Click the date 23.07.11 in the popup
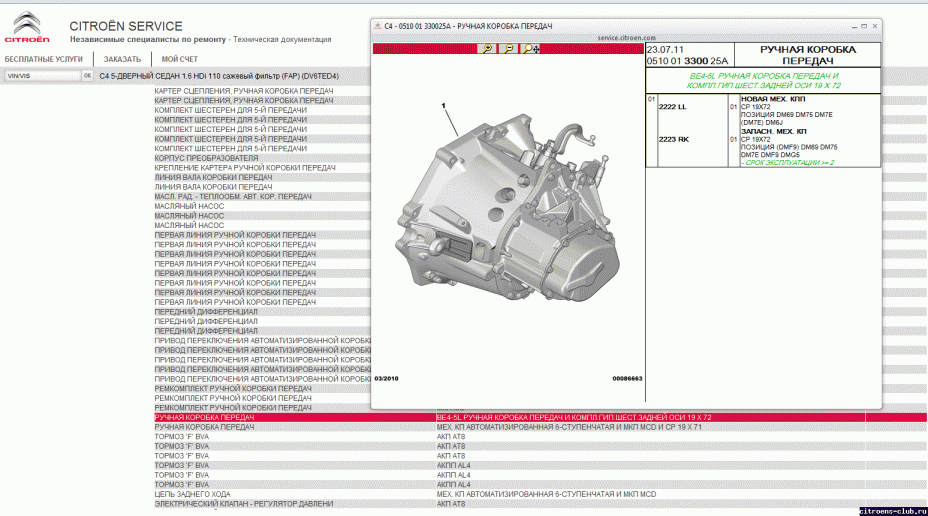 [x=665, y=50]
